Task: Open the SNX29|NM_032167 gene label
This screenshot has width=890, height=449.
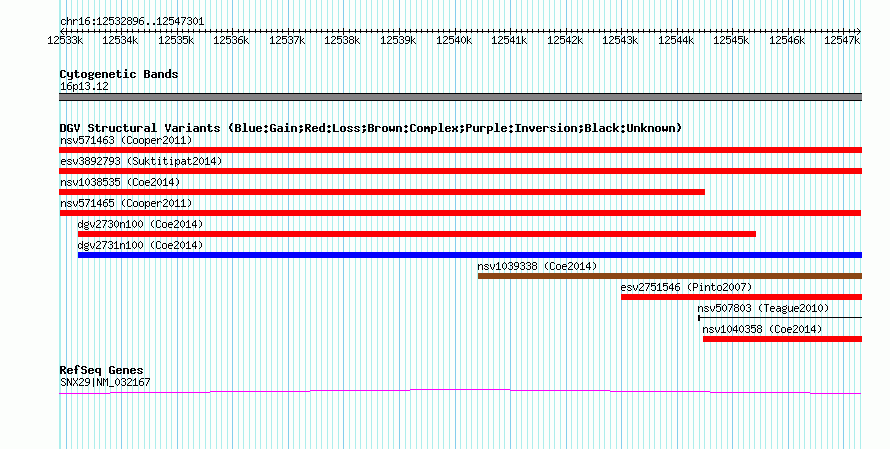Action: (x=105, y=383)
